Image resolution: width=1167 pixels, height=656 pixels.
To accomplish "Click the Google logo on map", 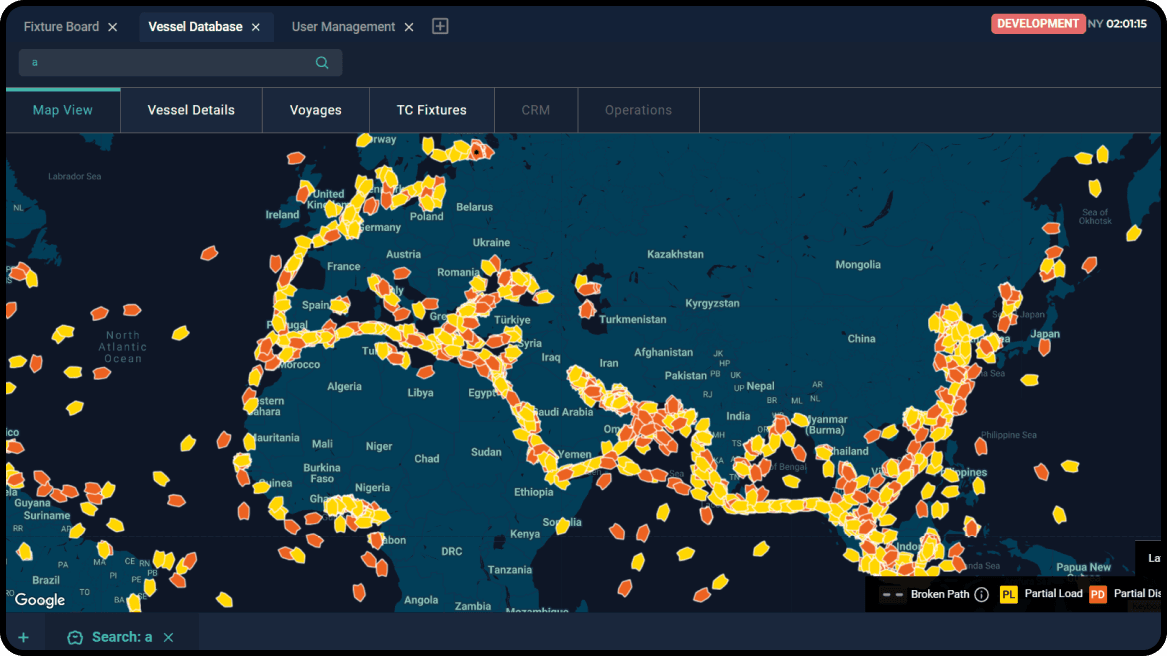I will [39, 600].
